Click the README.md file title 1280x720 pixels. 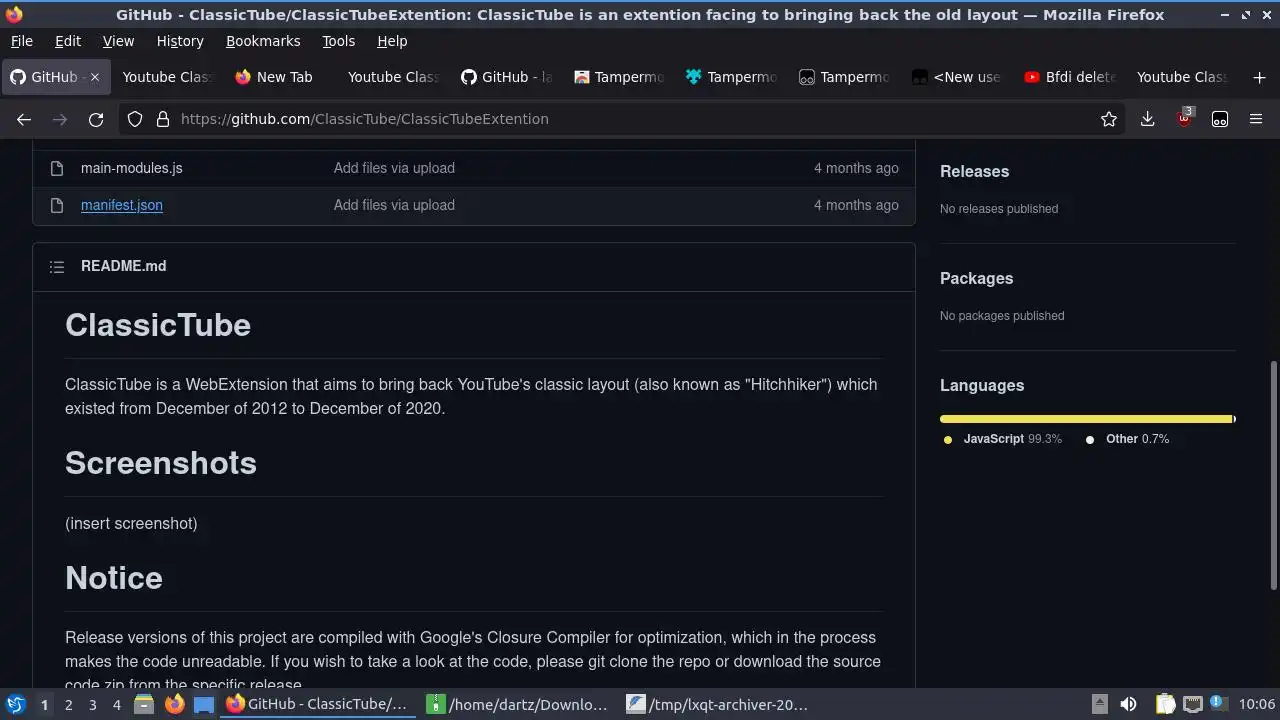pos(124,266)
